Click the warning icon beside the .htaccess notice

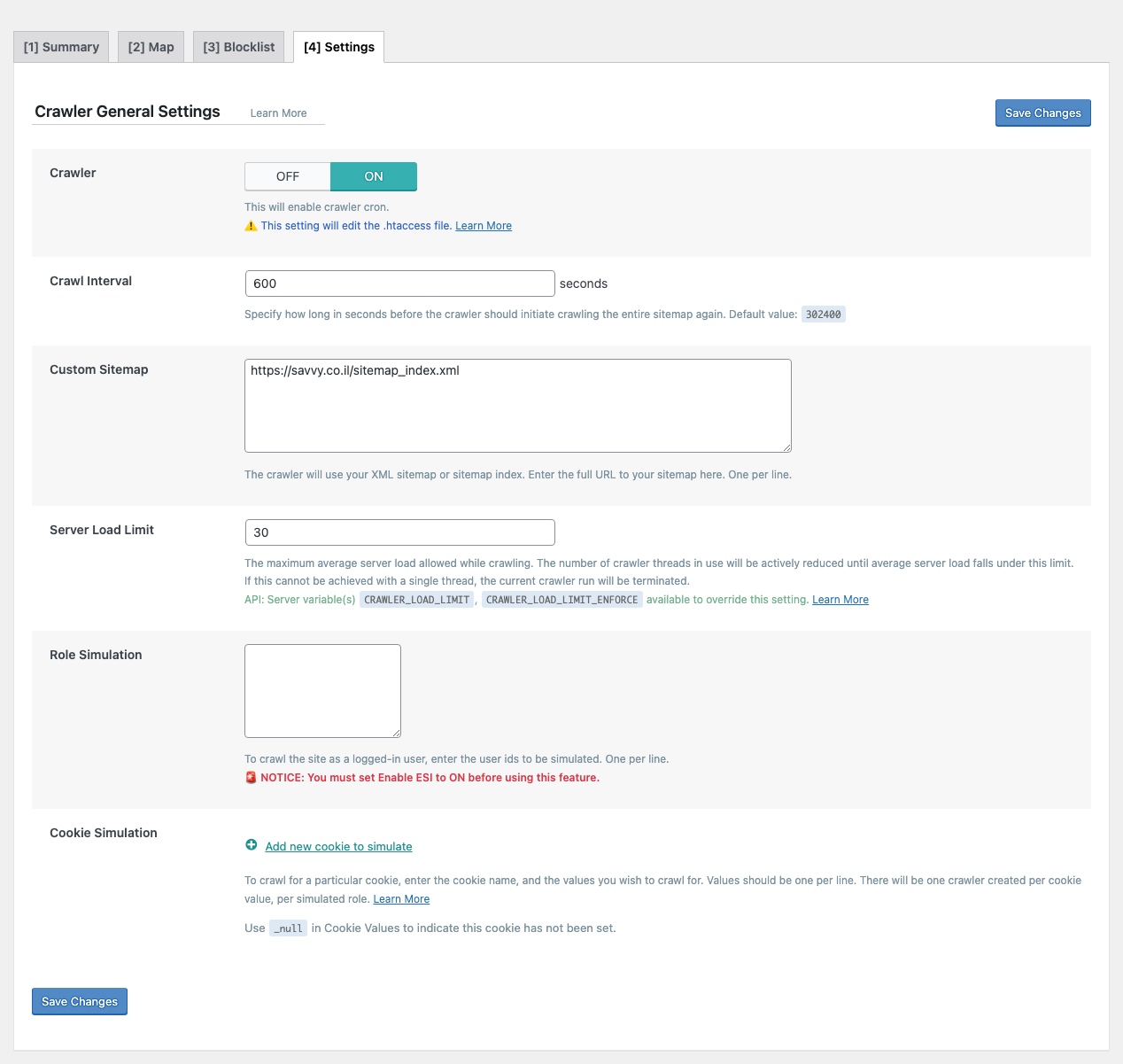[x=251, y=226]
